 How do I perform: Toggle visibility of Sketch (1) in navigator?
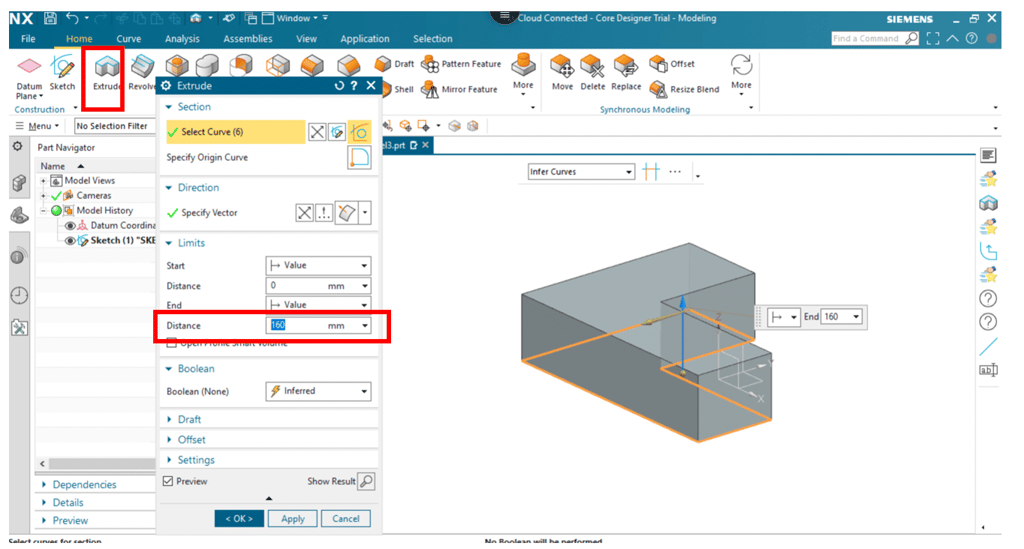[x=71, y=241]
